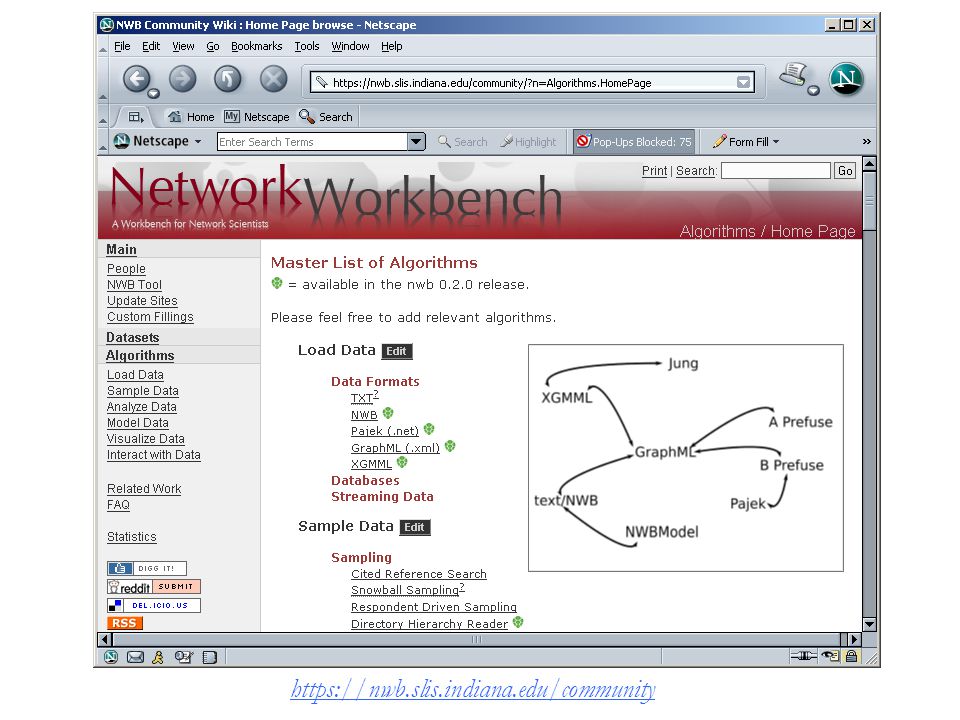Open the Netscape toolbar brand dropdown
The width and height of the screenshot is (960, 720).
(x=198, y=141)
